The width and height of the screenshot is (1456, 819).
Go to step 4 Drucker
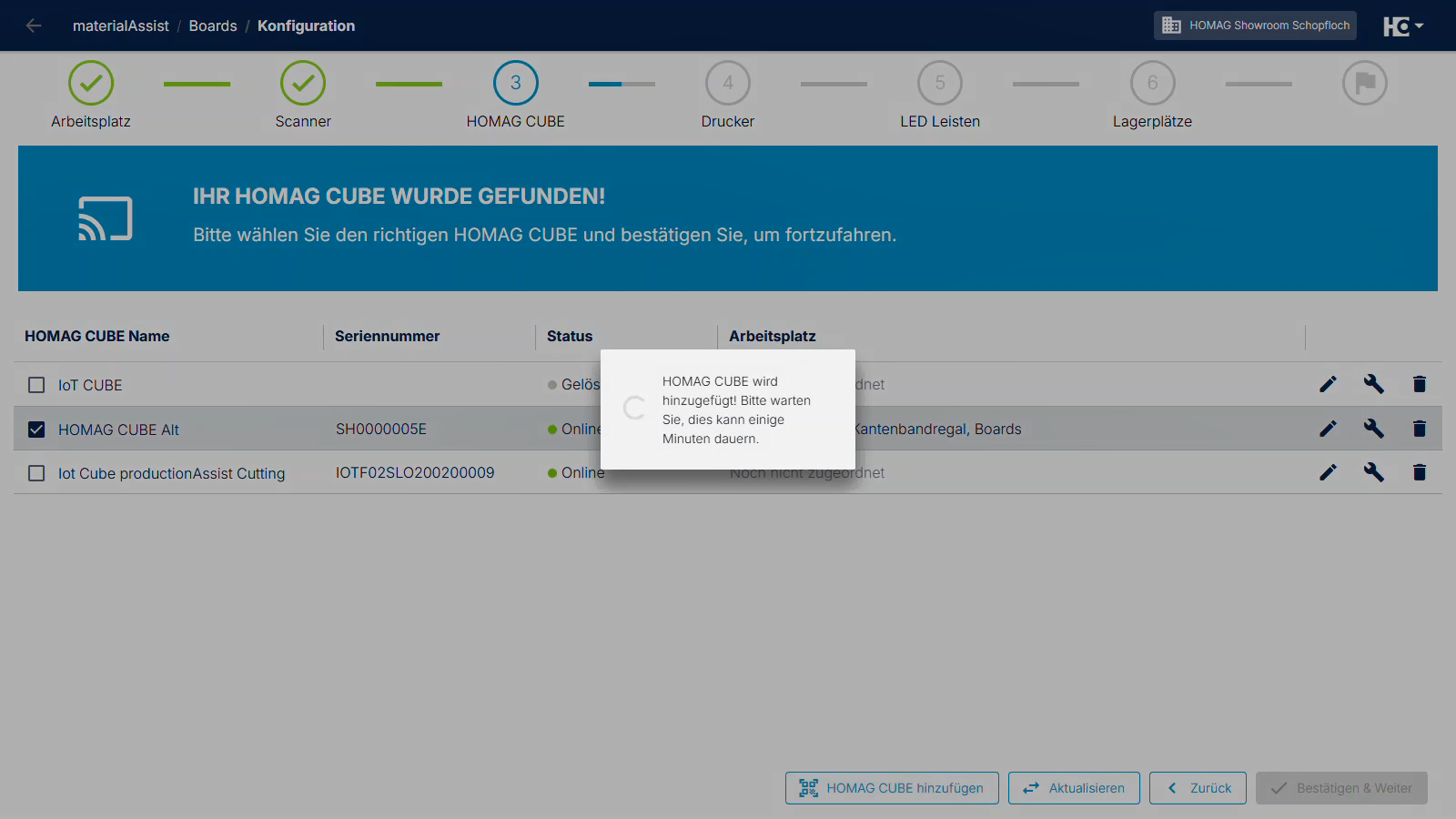coord(728,83)
